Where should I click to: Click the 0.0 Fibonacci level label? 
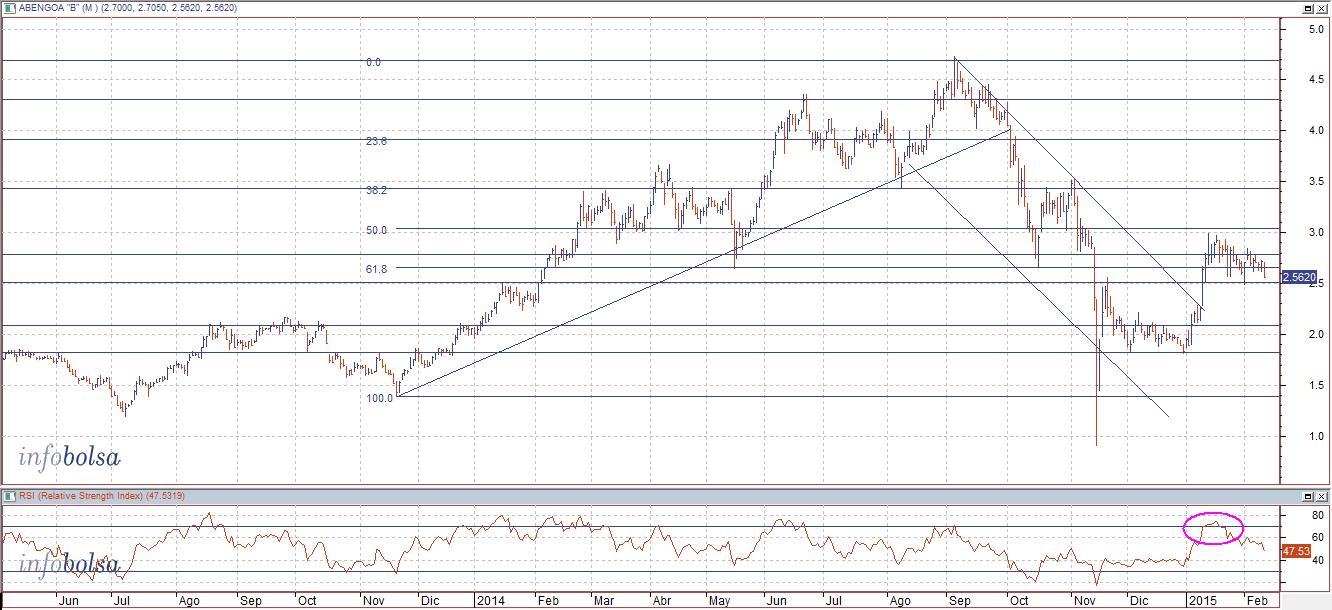point(373,62)
